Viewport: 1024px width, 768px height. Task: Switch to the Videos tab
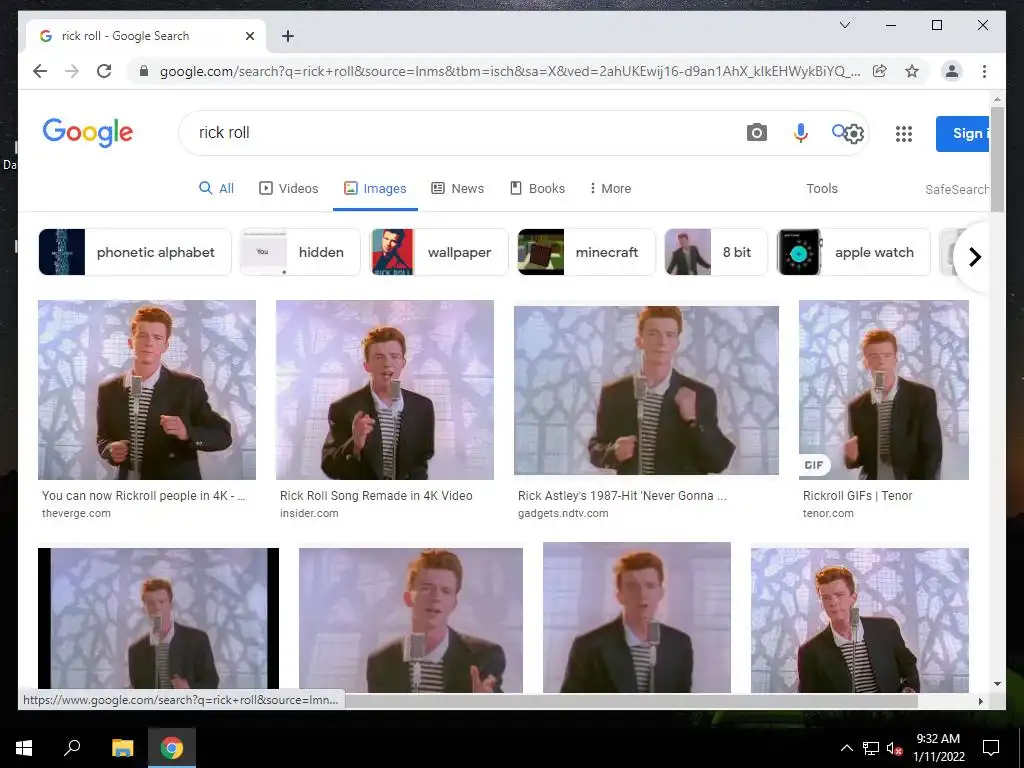[x=289, y=188]
